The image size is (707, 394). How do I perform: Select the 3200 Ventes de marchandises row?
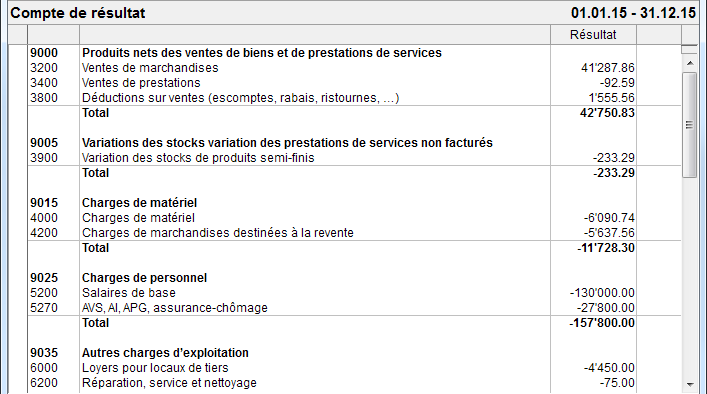point(354,68)
